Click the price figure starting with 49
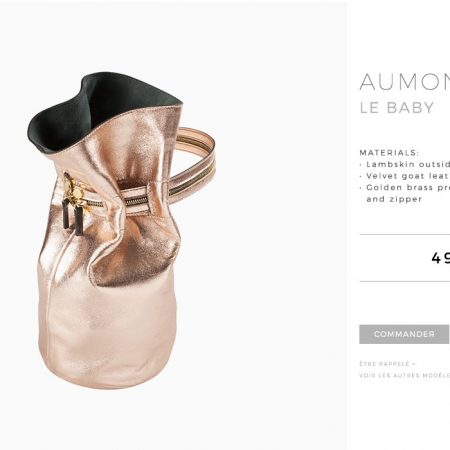 (x=441, y=258)
